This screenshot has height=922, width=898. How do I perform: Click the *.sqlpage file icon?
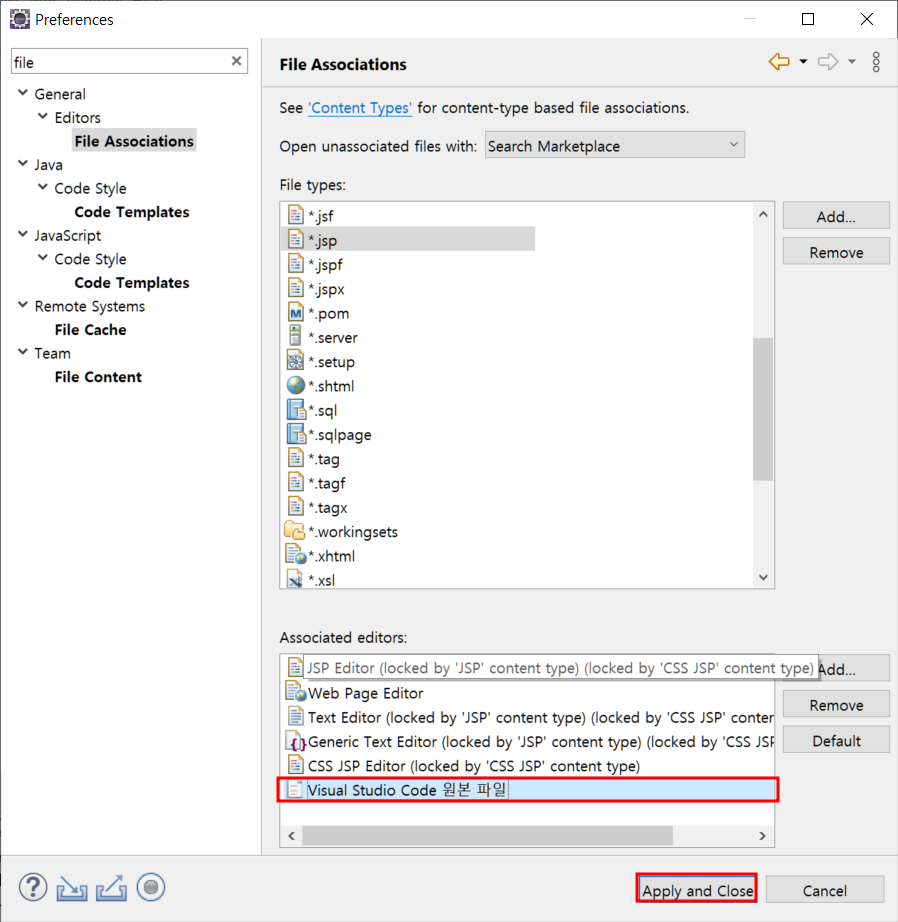pos(295,433)
